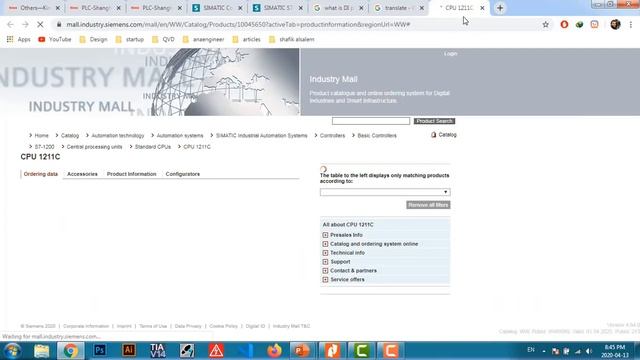The image size is (640, 360).
Task: Open Photoshop from taskbar
Action: pos(100,351)
